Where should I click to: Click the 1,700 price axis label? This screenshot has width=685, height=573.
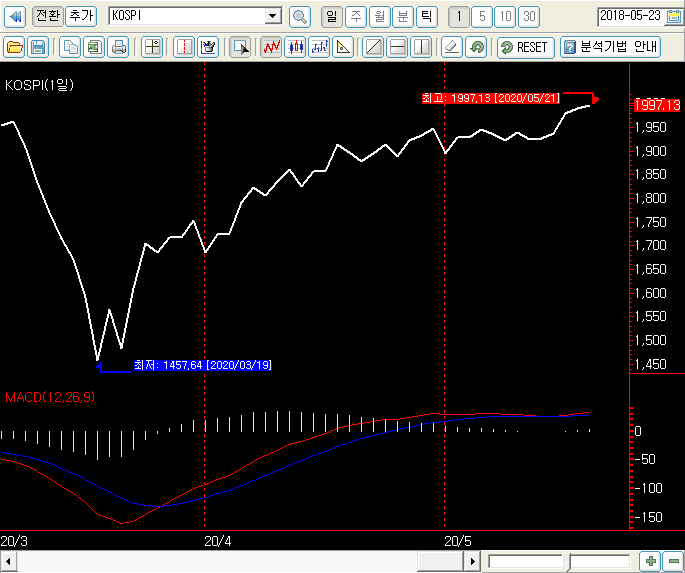coord(650,245)
